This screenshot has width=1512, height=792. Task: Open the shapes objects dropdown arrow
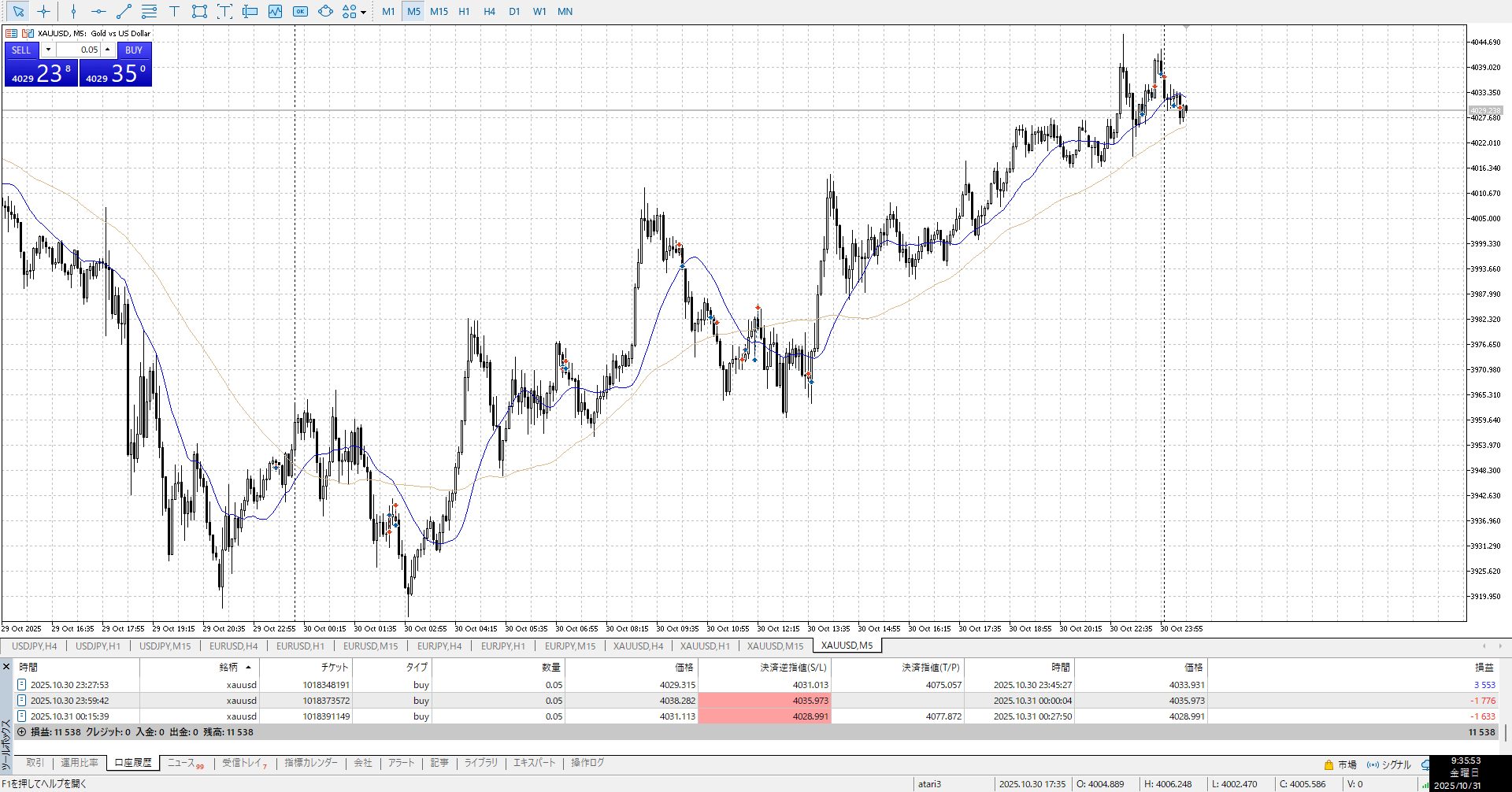coord(363,12)
